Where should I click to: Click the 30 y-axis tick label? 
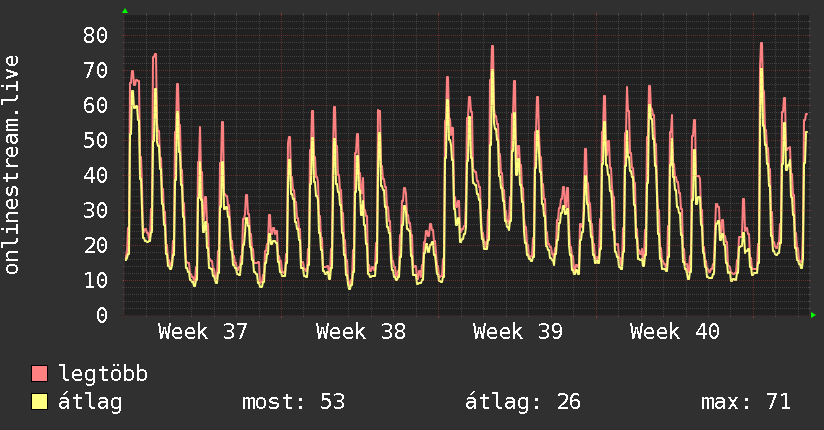[x=95, y=210]
